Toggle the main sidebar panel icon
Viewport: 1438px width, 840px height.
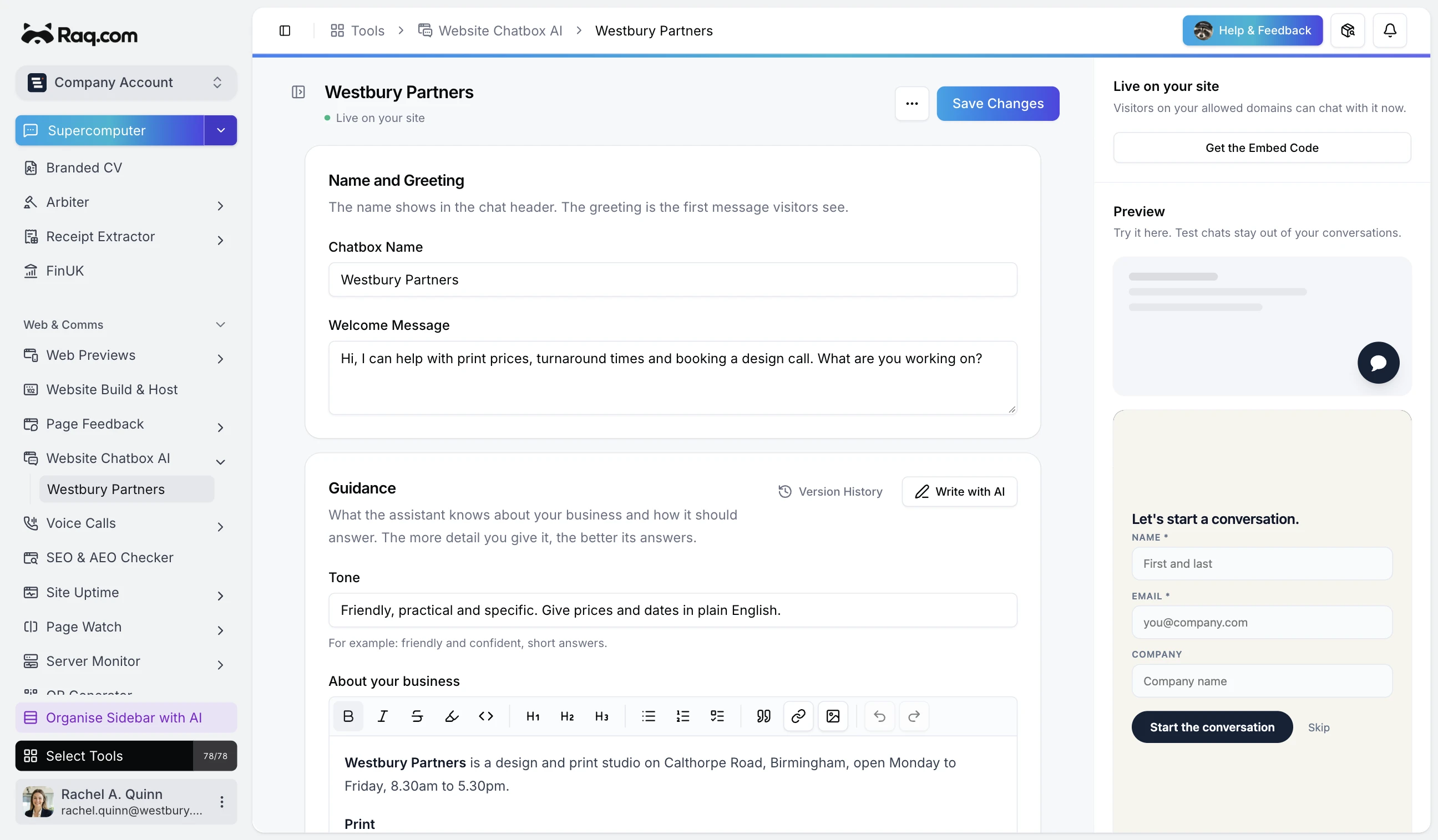[285, 31]
